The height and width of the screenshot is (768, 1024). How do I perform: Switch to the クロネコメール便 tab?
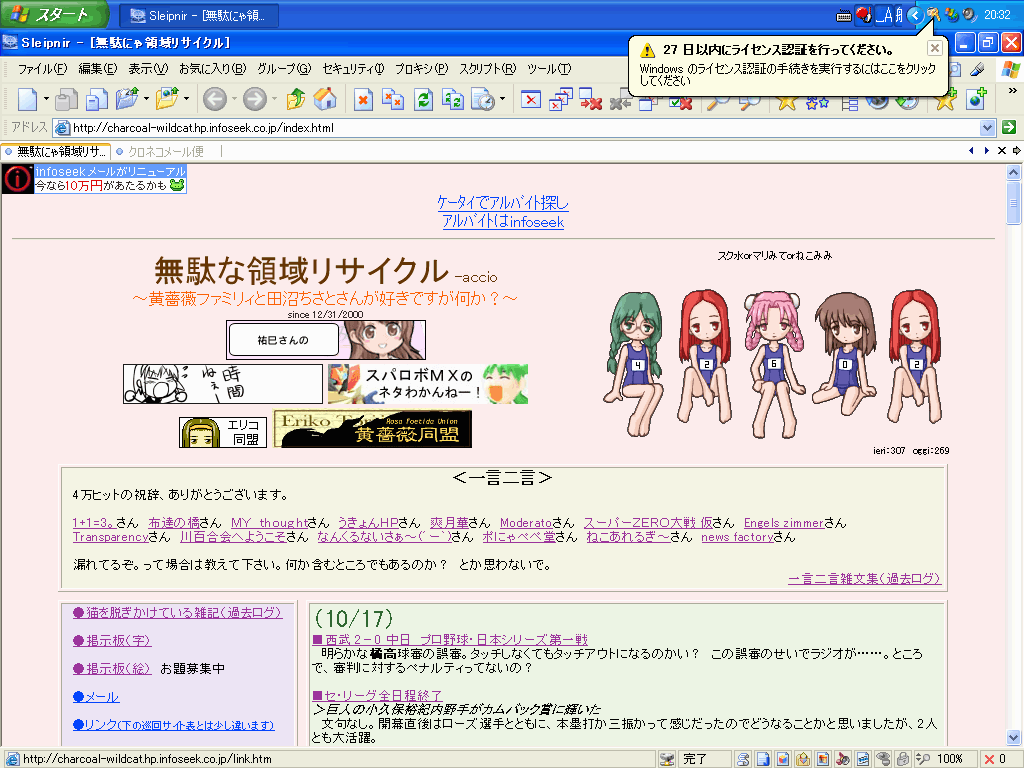coord(165,151)
